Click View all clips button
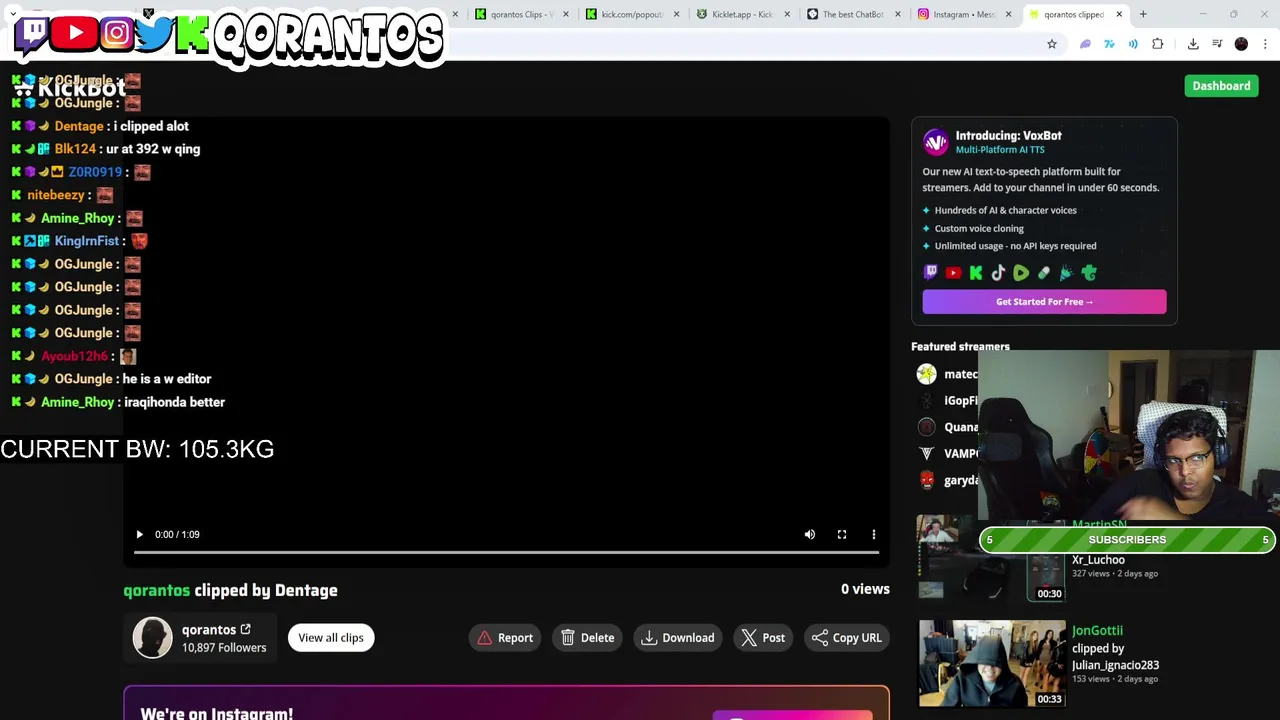 tap(331, 638)
